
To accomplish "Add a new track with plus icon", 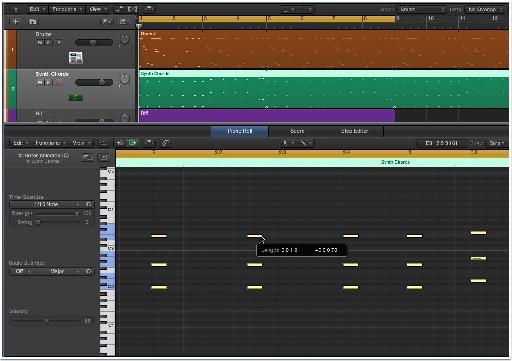I will pos(15,22).
